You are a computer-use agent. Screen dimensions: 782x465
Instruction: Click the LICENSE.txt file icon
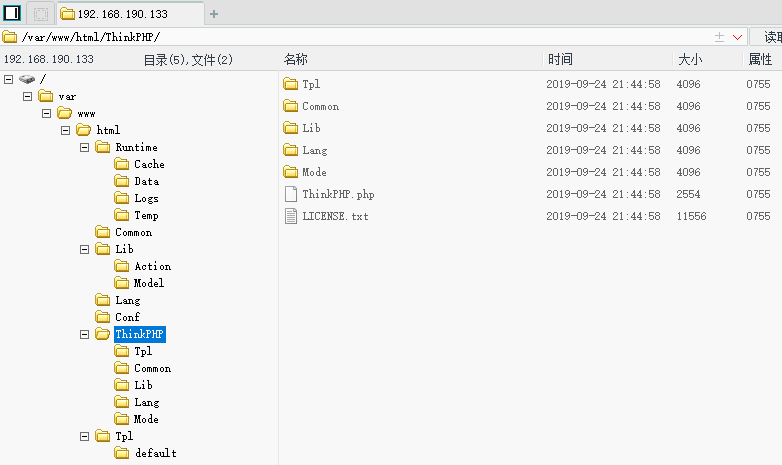tap(291, 216)
